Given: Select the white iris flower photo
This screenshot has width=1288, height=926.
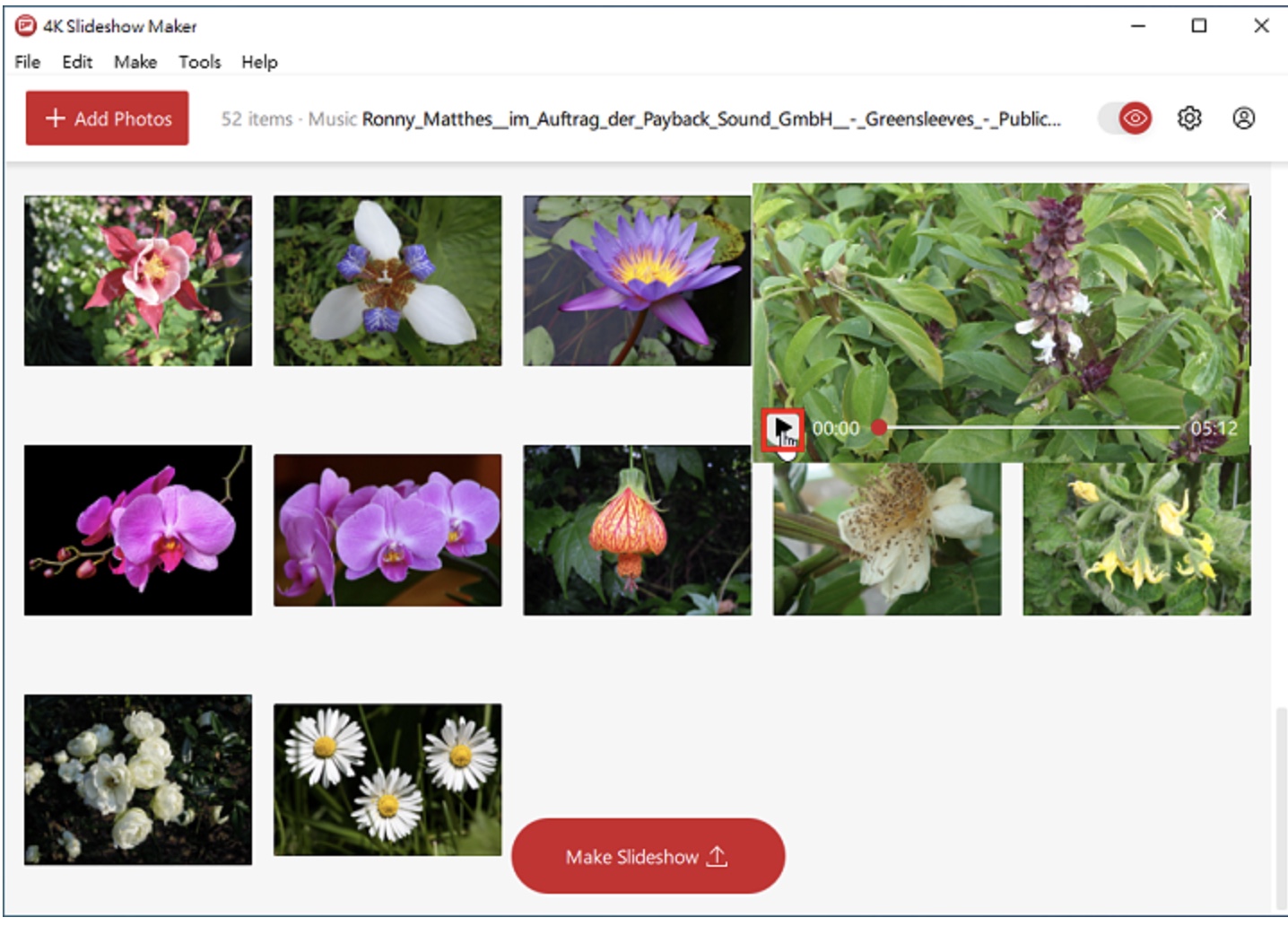Looking at the screenshot, I should click(387, 281).
